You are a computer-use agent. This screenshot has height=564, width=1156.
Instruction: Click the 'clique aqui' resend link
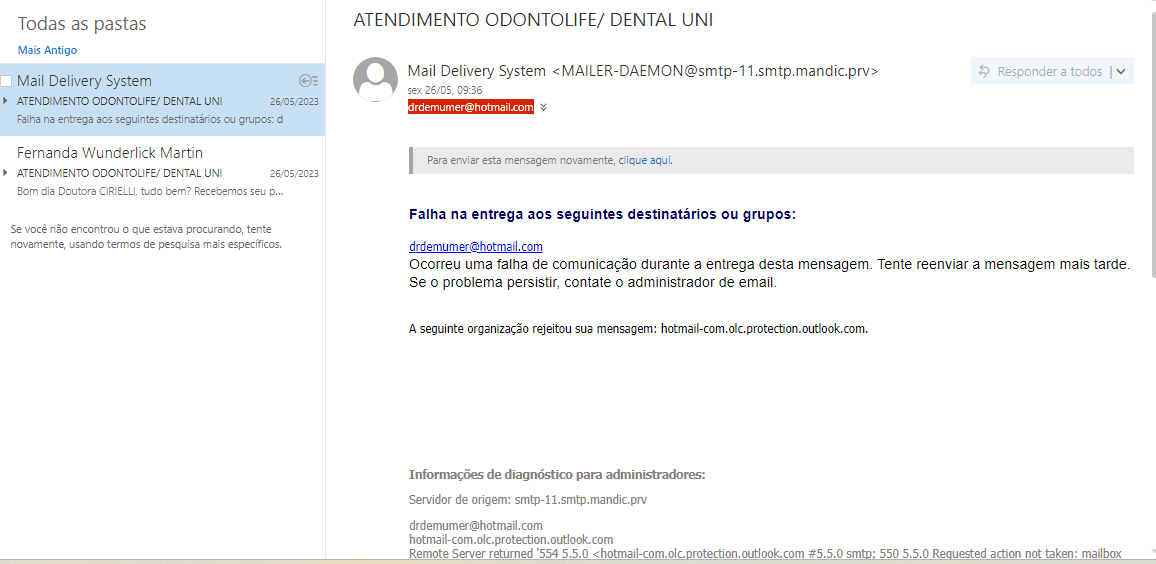[x=645, y=160]
